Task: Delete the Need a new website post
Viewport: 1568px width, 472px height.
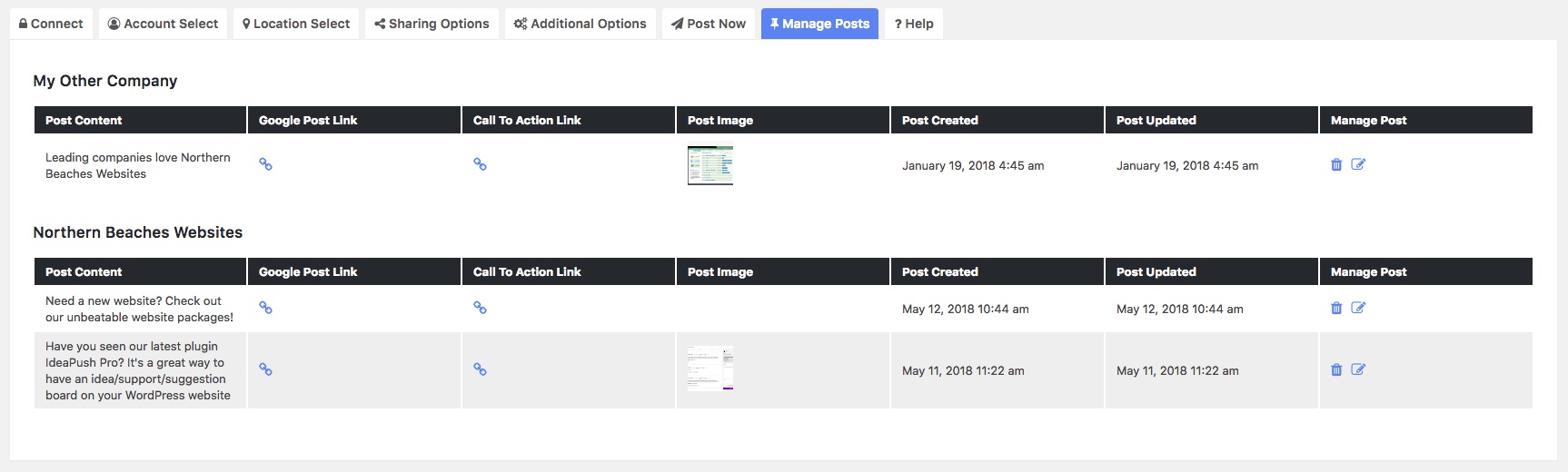Action: [1336, 308]
